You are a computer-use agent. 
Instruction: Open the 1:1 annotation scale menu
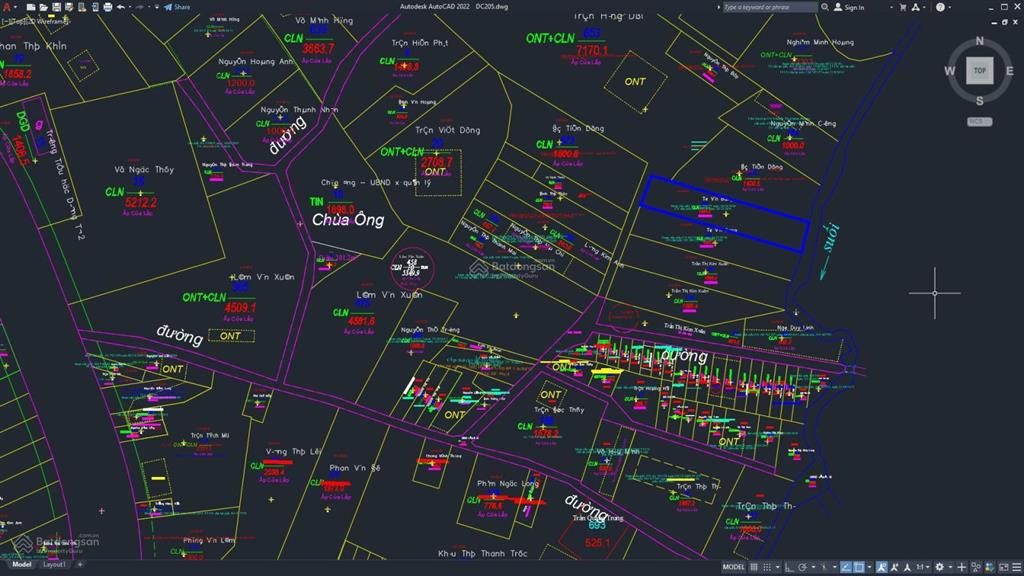coord(923,567)
